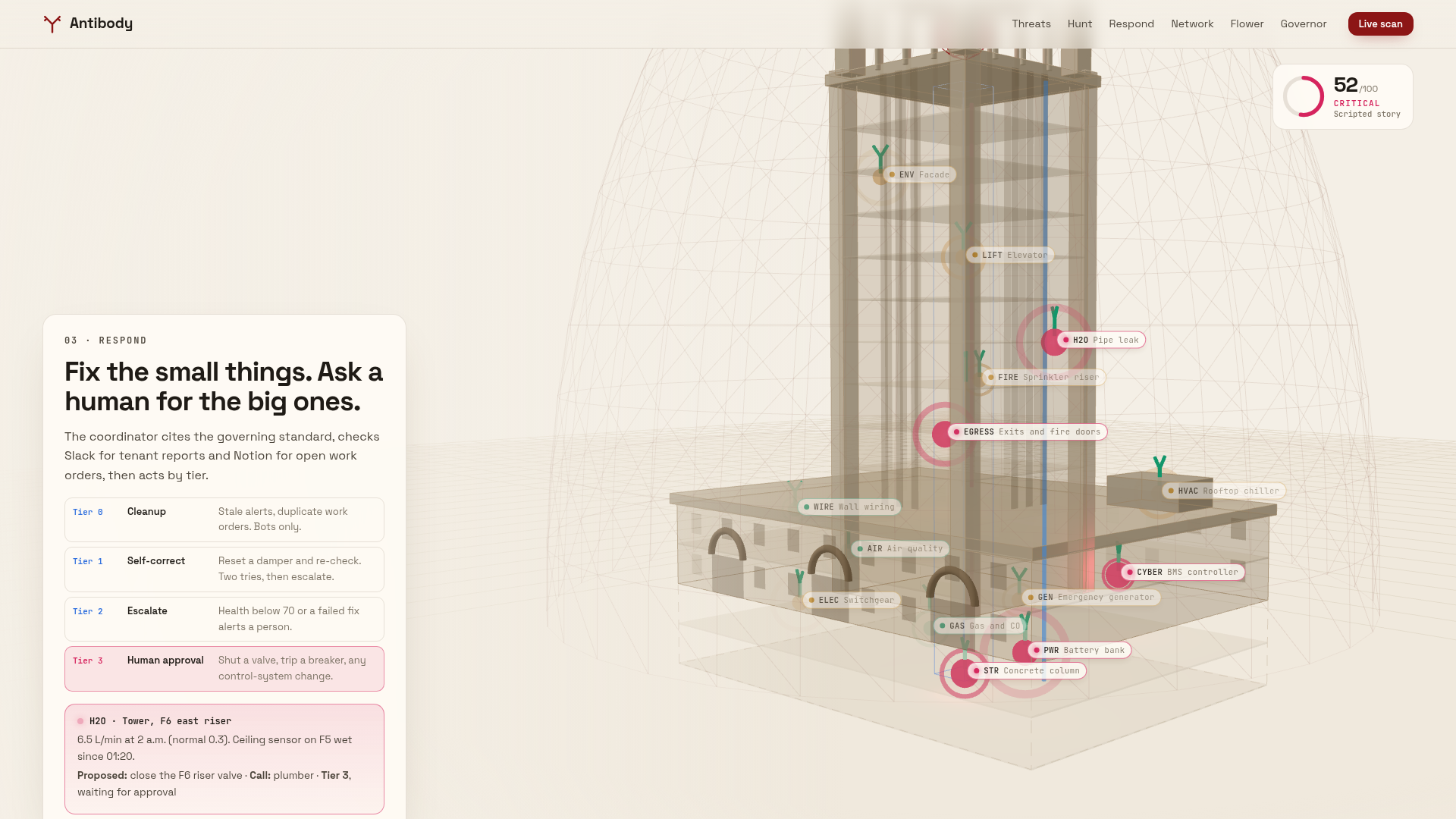
Task: Click the red STR Concrete column hotspot
Action: (x=964, y=673)
